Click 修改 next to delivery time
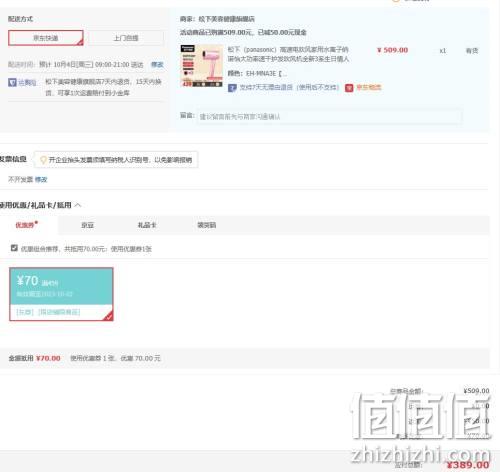This screenshot has width=500, height=472. pyautogui.click(x=157, y=65)
